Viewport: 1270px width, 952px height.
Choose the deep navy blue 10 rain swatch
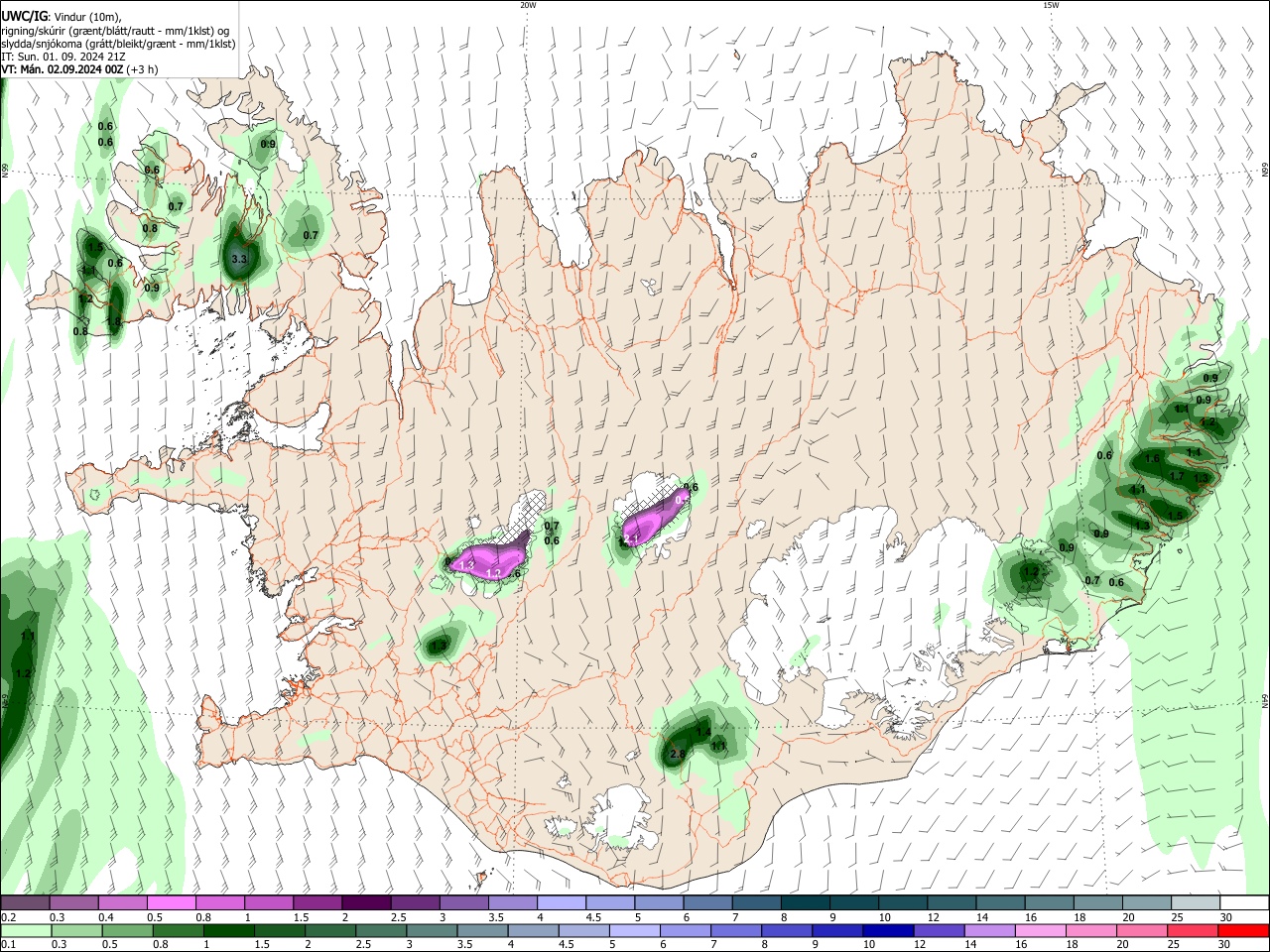pyautogui.click(x=888, y=931)
